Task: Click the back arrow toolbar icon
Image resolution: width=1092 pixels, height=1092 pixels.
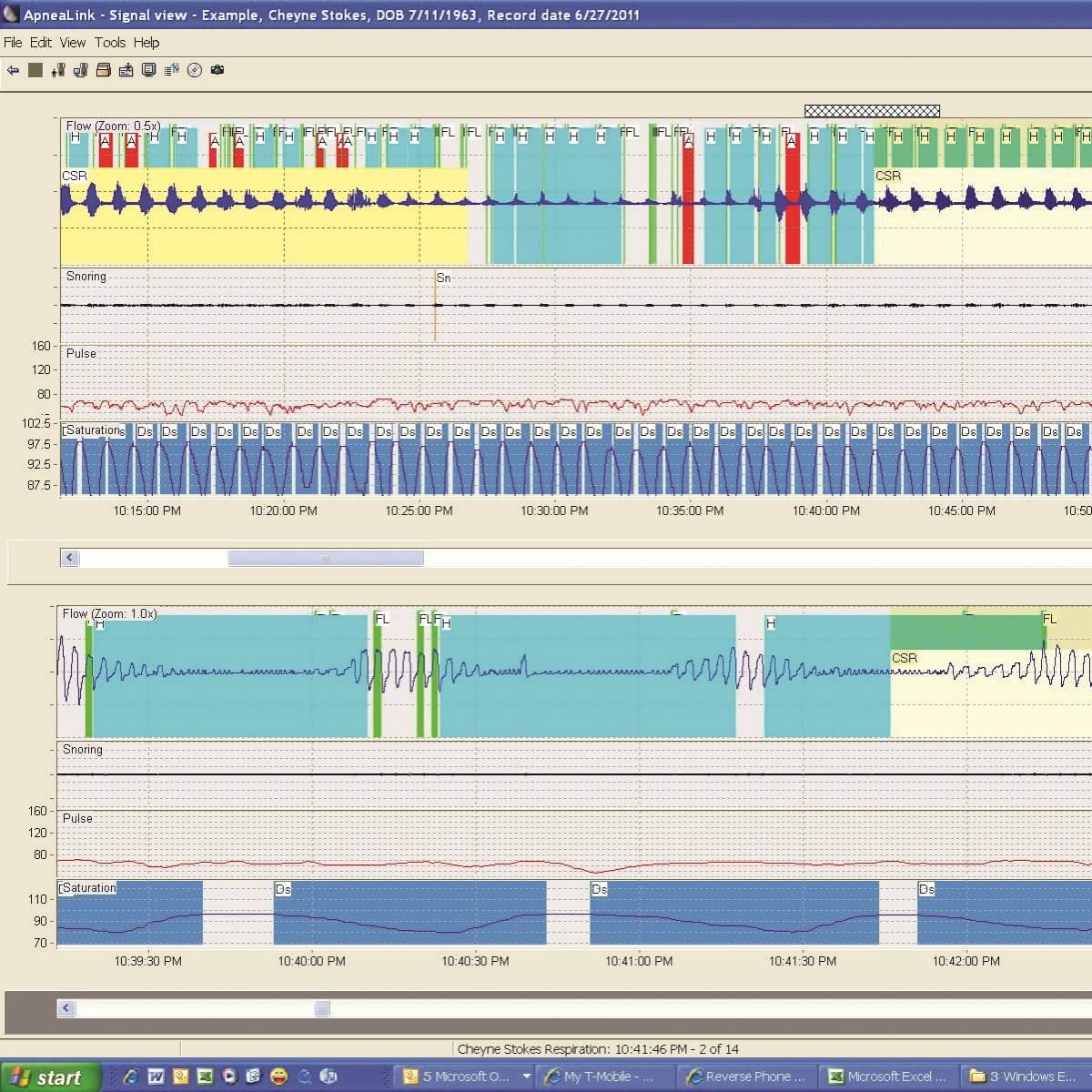Action: (13, 70)
